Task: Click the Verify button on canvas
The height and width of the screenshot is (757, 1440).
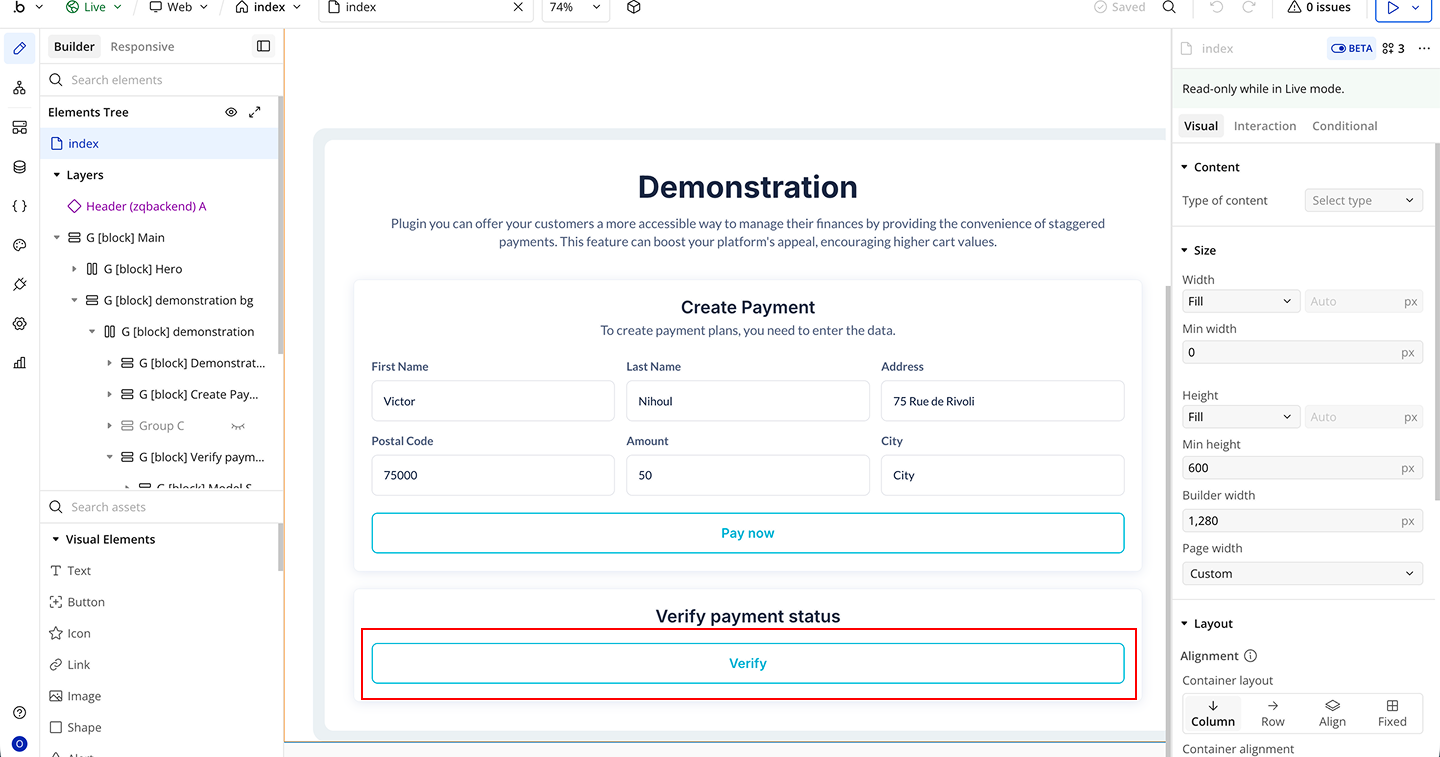Action: pos(748,663)
